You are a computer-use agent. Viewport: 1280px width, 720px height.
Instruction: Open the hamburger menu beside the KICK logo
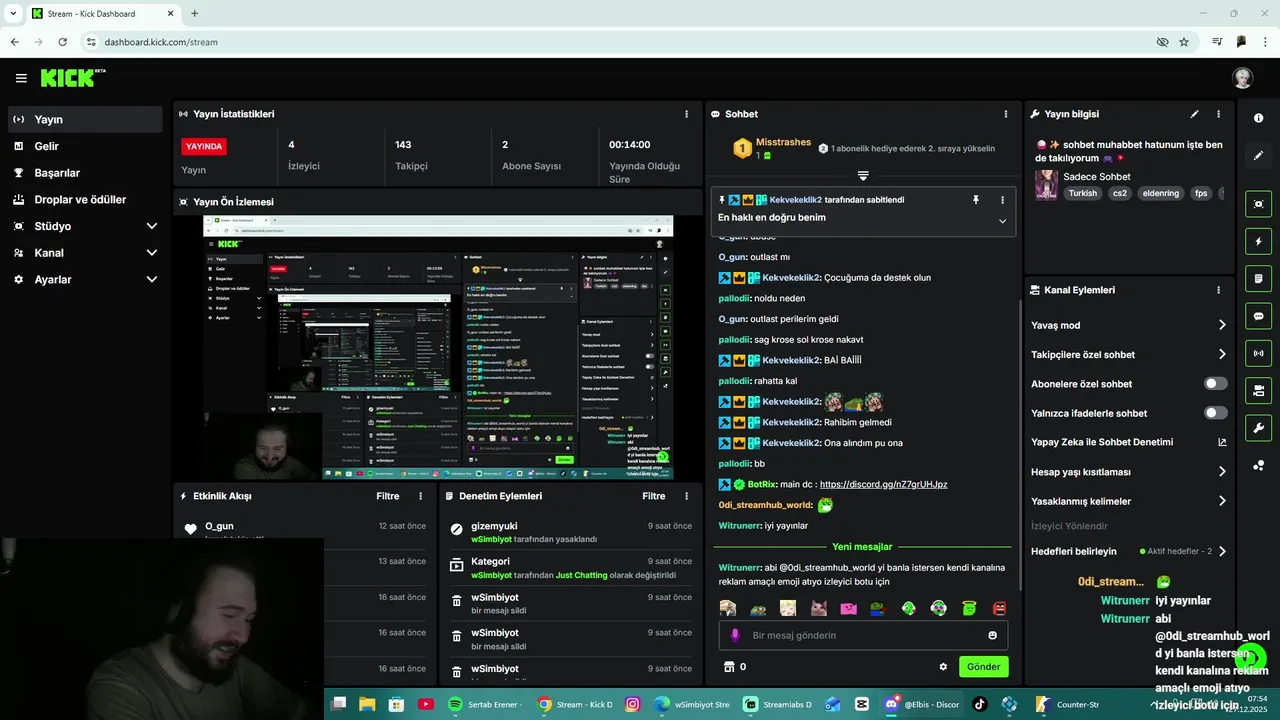[x=21, y=78]
